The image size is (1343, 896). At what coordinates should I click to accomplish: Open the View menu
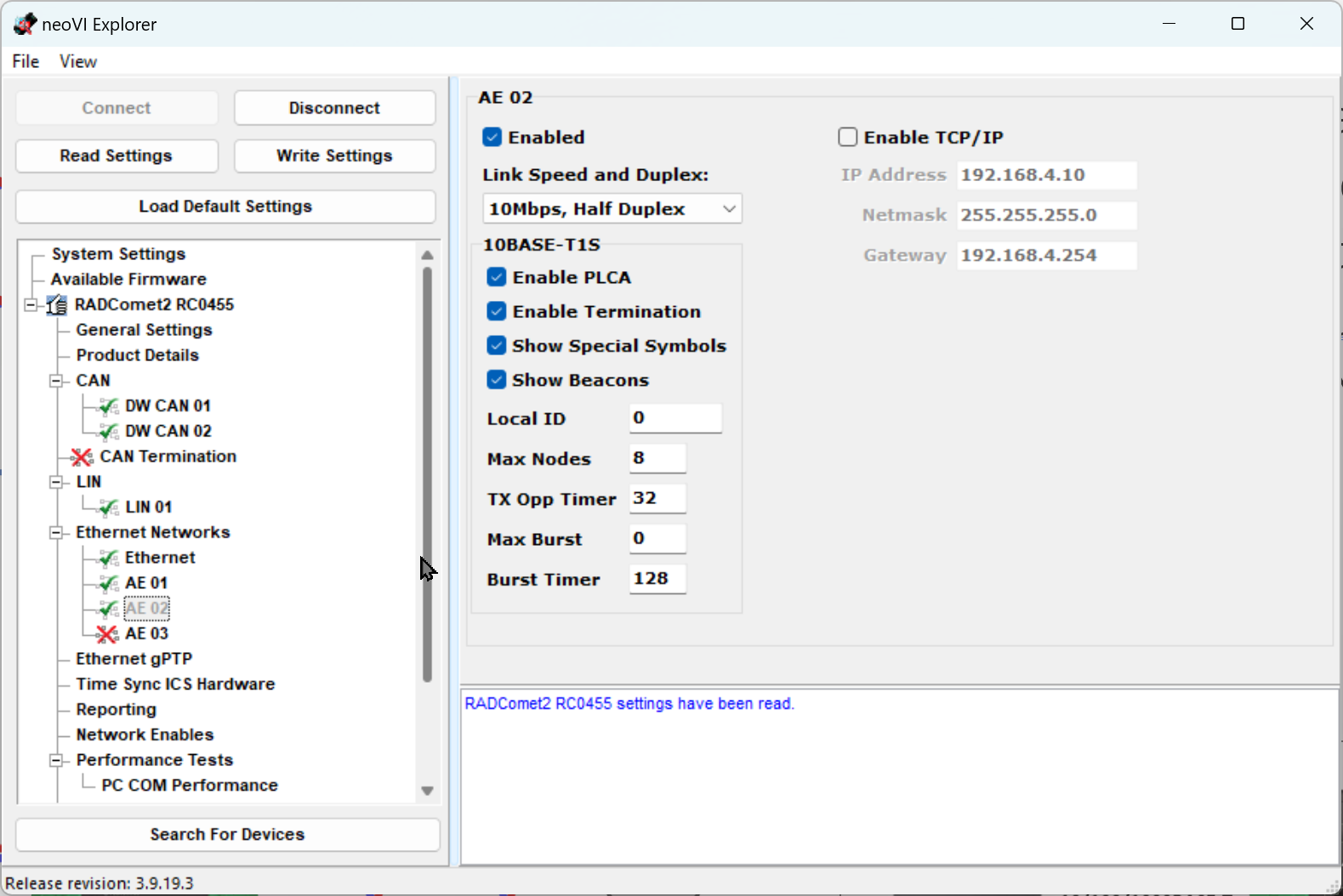point(77,61)
